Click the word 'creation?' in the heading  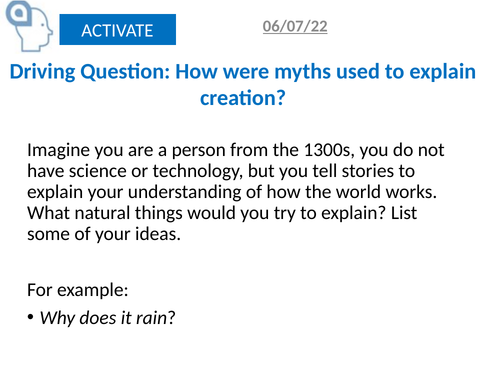coord(243,98)
